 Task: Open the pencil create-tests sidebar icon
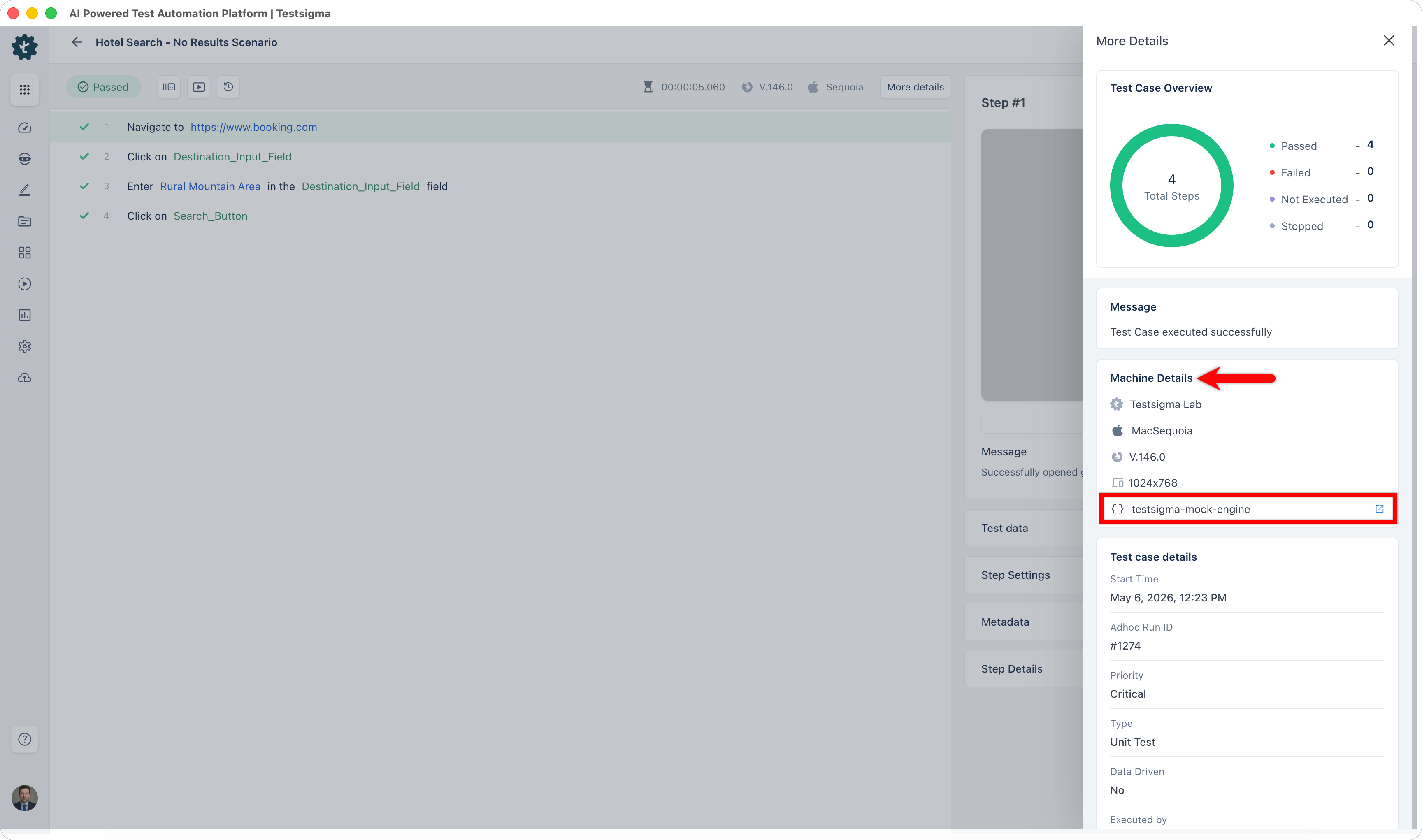[x=24, y=190]
